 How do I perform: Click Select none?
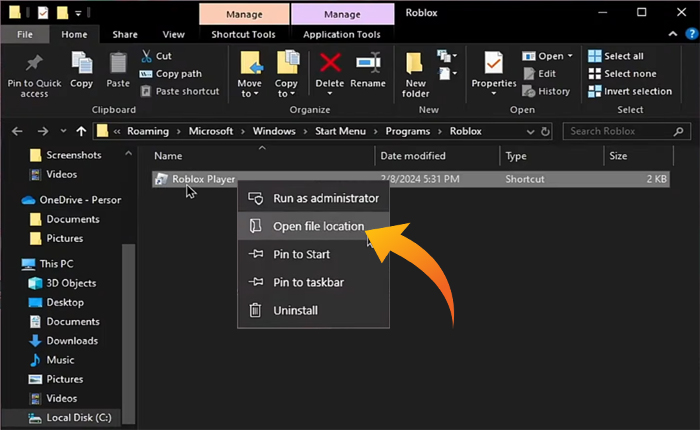[622, 74]
